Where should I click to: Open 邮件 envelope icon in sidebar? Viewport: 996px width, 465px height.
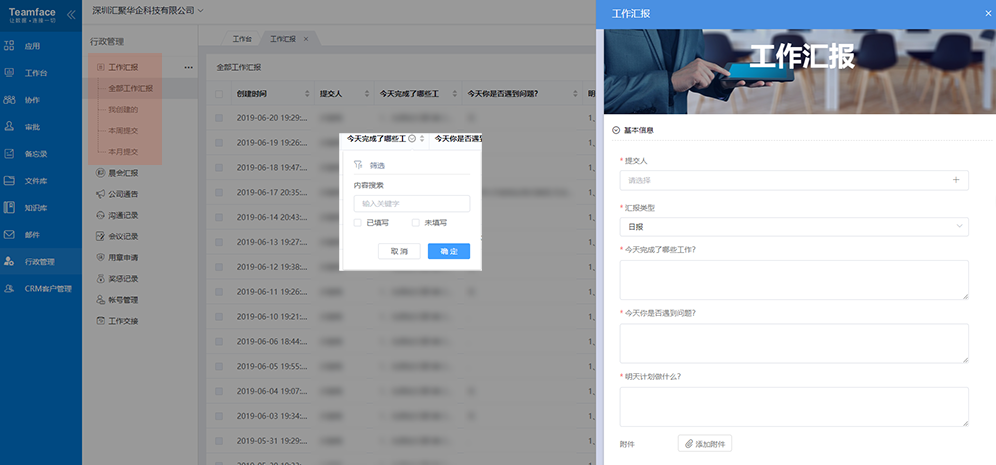click(x=9, y=234)
